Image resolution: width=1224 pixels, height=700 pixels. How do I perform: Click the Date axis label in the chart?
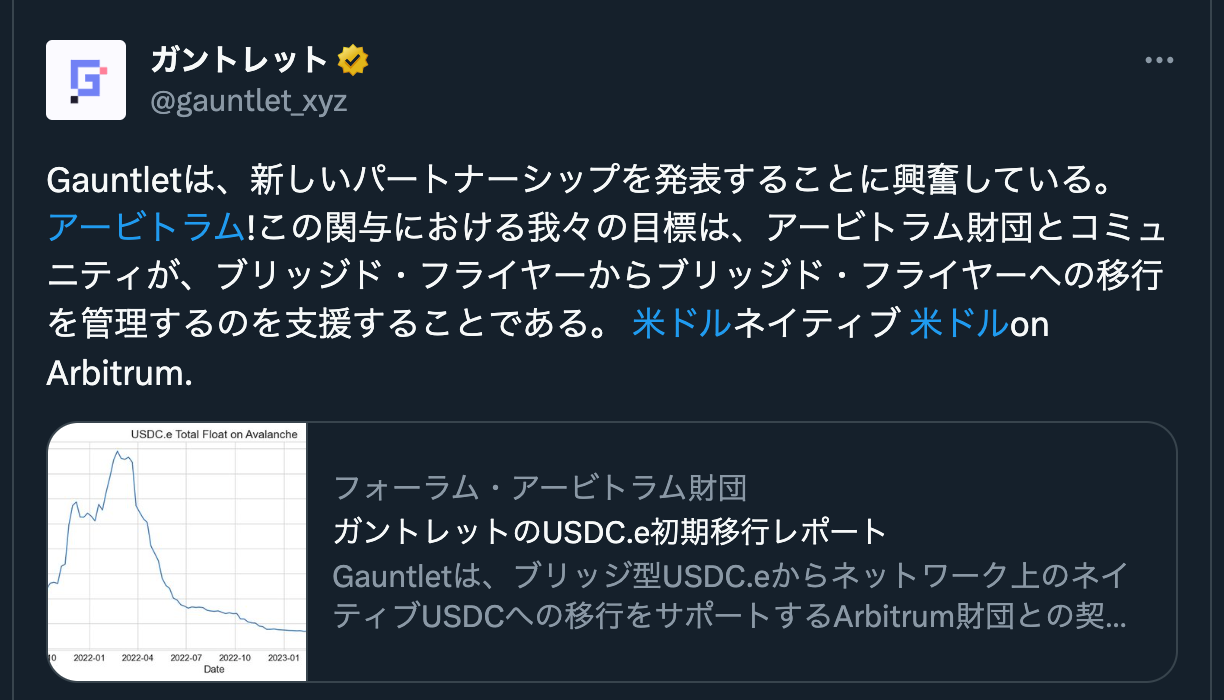point(214,670)
